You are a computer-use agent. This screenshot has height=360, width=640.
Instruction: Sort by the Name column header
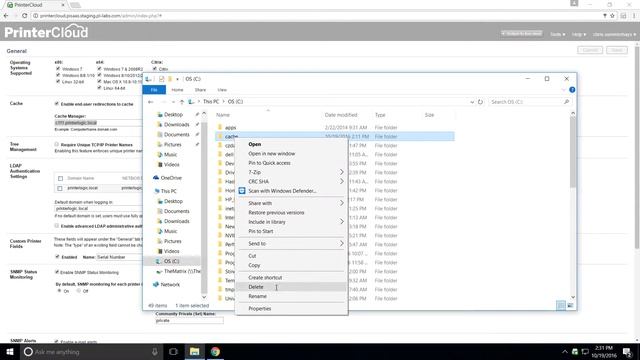(222, 115)
